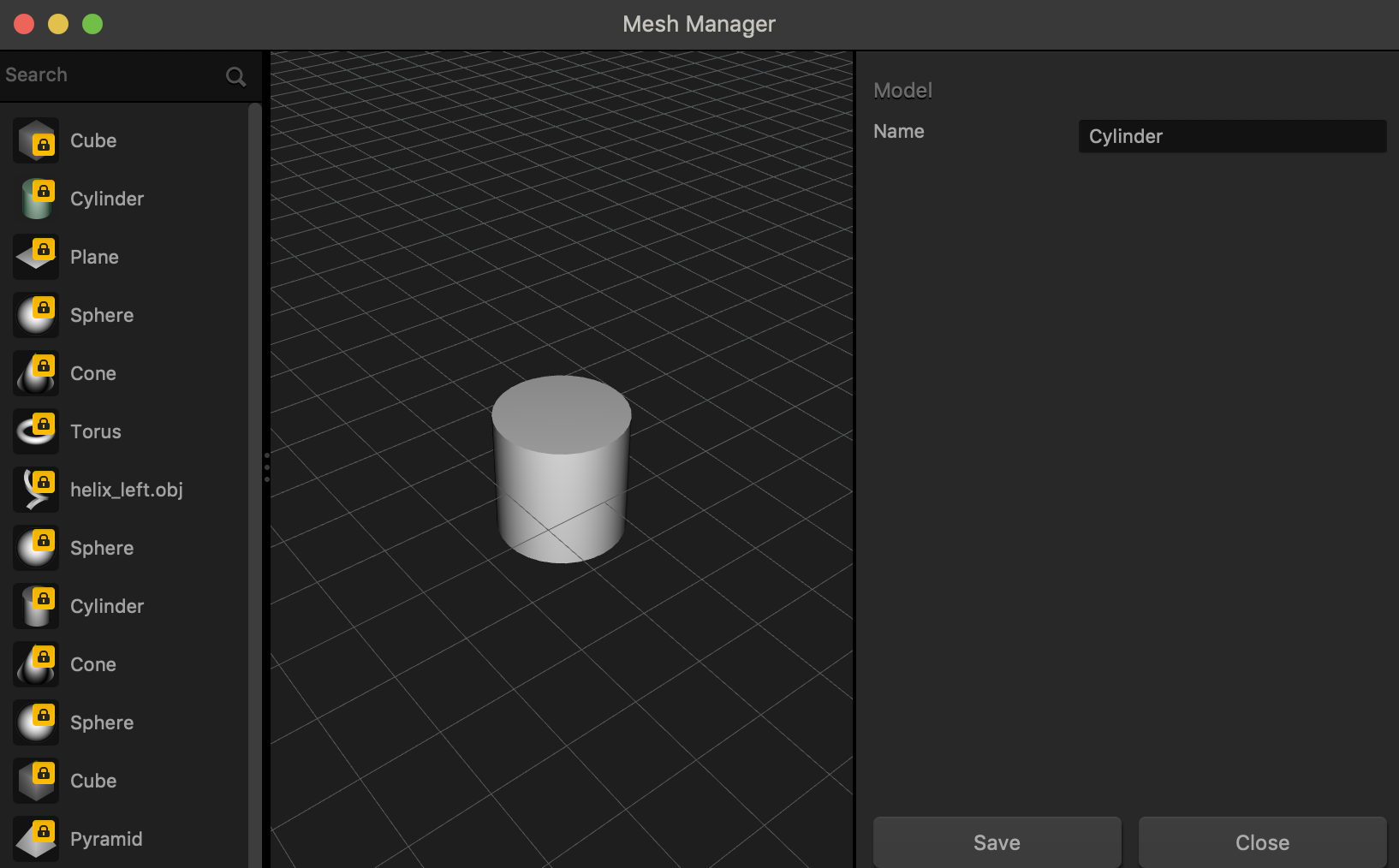Select the green-tinted Cylinder mesh icon

36,199
